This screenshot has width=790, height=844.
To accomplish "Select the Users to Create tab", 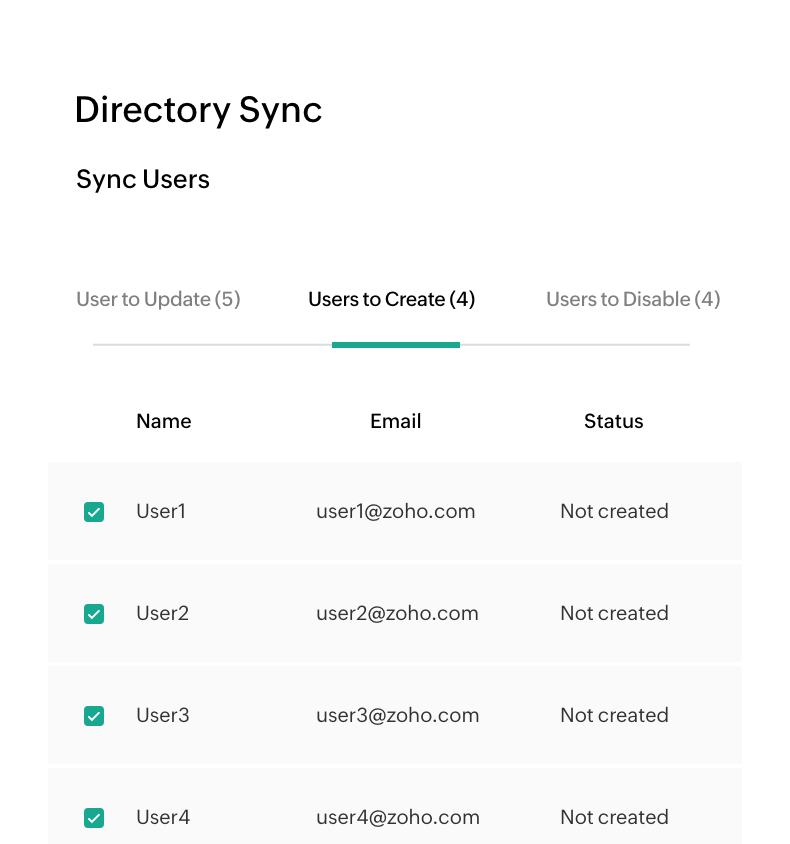I will coord(392,299).
